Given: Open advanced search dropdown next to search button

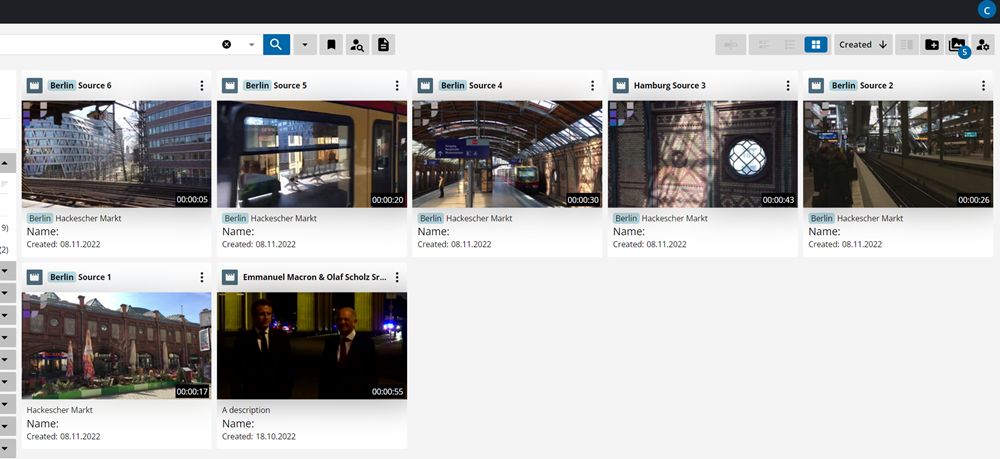Looking at the screenshot, I should click(305, 45).
